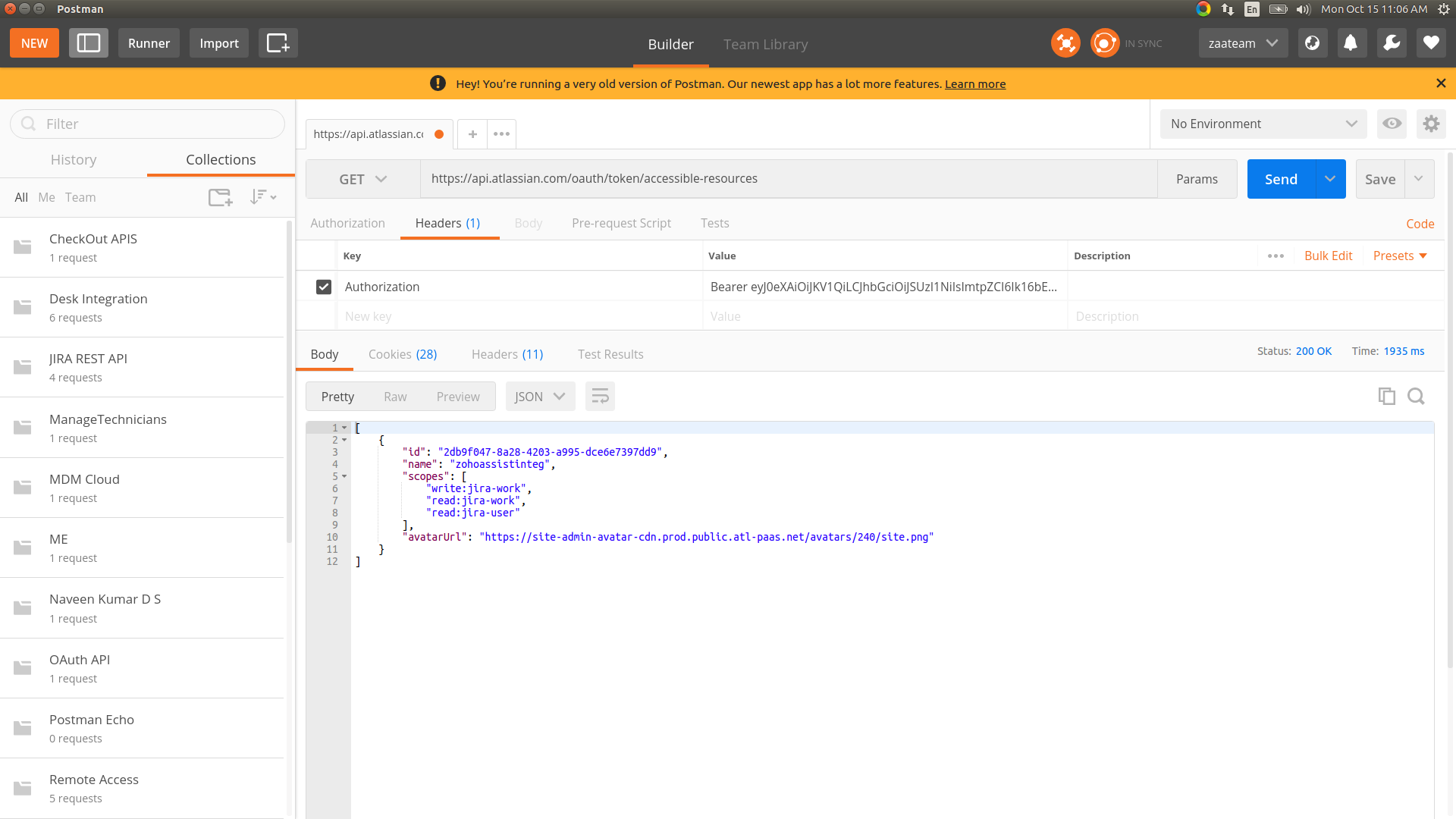Switch to request Authorization tab
This screenshot has height=819, width=1456.
tap(347, 223)
